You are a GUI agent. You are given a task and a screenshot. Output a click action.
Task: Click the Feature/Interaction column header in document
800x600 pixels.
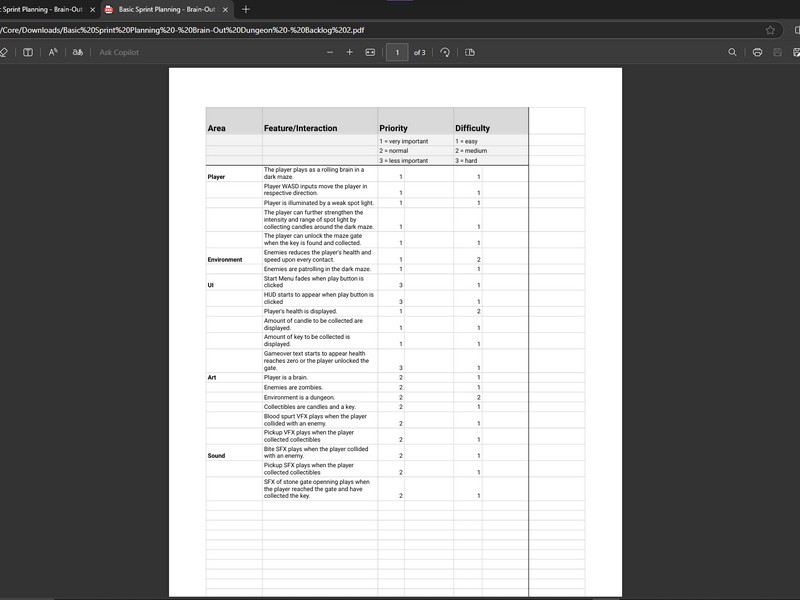coord(300,128)
